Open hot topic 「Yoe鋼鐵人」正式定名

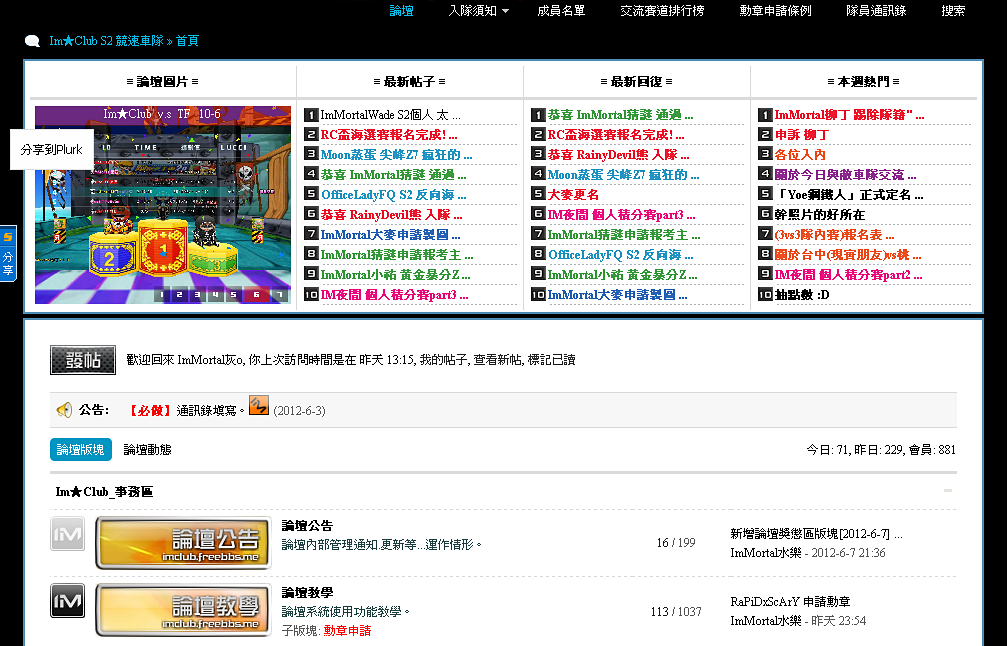849,195
